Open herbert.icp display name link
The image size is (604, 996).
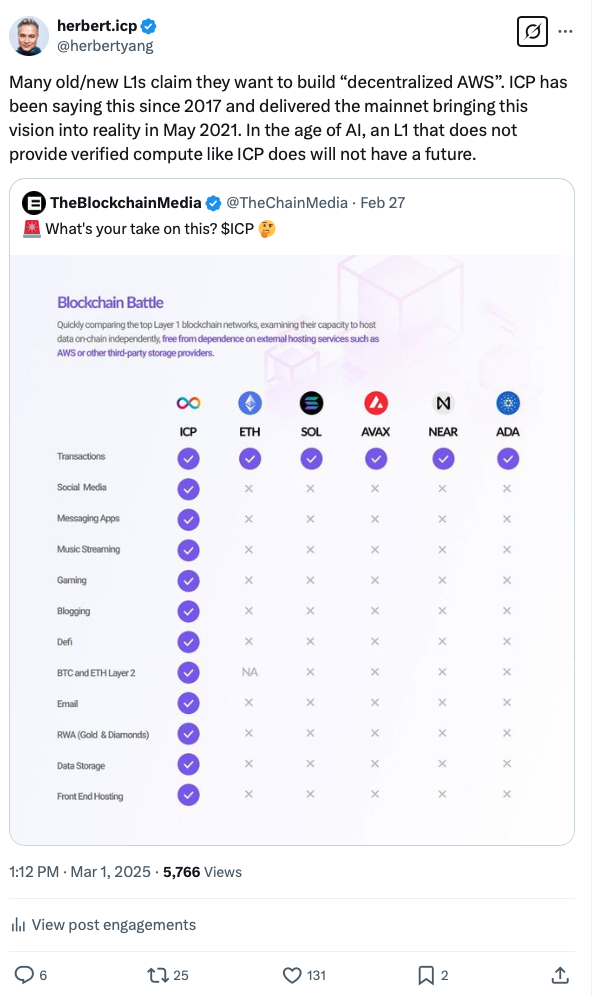pyautogui.click(x=96, y=26)
